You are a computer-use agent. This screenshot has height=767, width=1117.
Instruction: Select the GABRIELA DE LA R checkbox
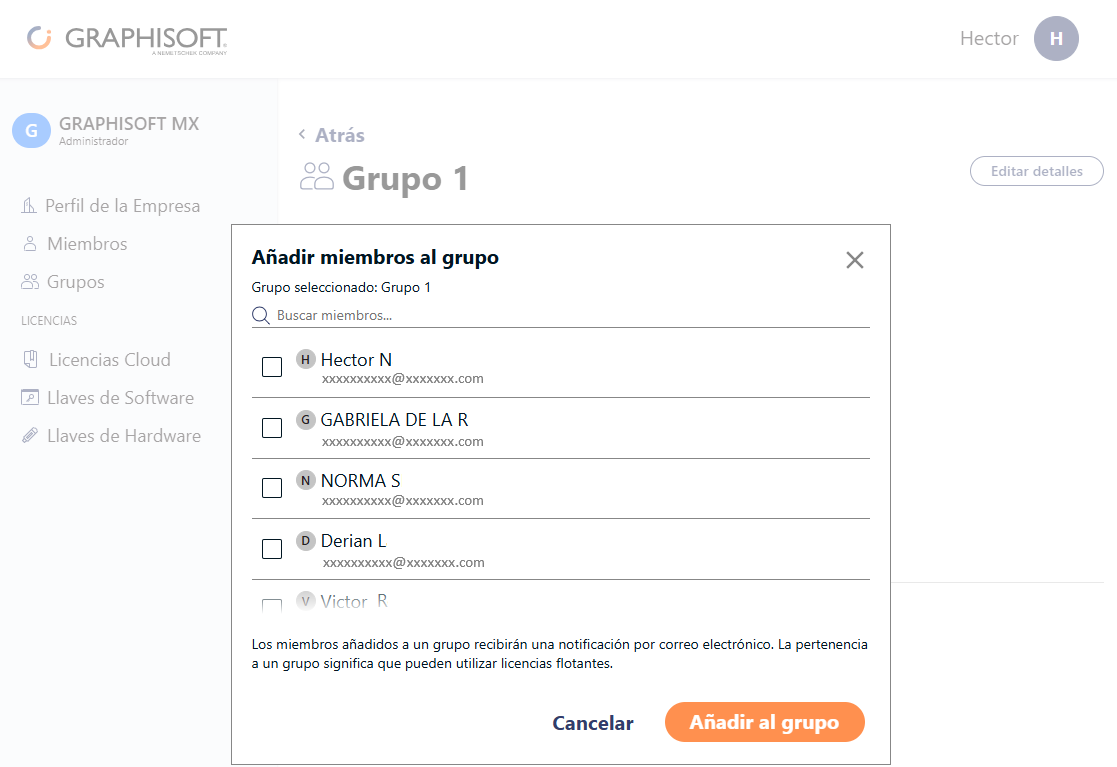tap(272, 428)
